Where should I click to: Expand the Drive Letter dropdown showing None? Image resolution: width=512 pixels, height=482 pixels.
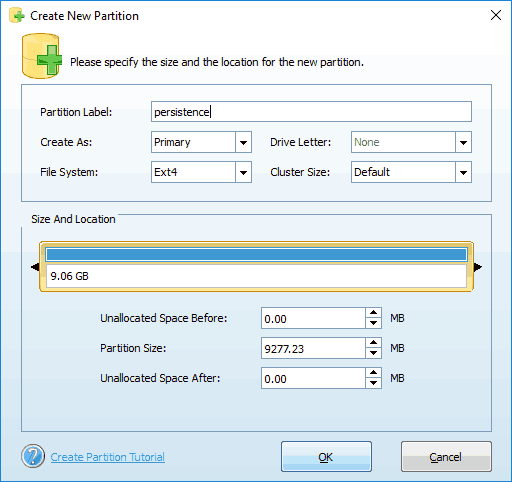411,142
